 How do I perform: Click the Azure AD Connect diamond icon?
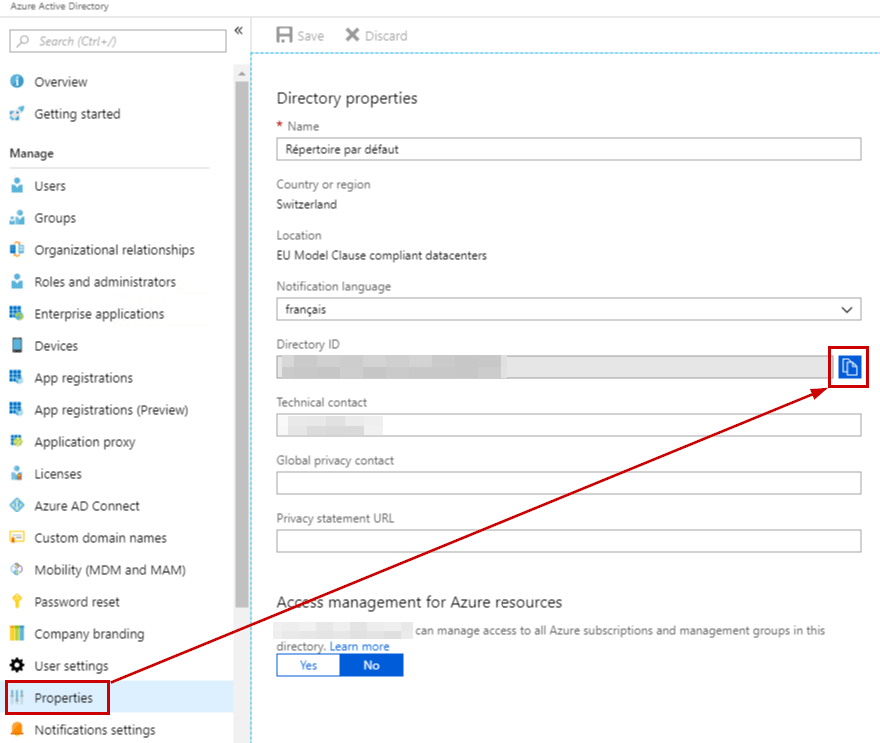17,505
